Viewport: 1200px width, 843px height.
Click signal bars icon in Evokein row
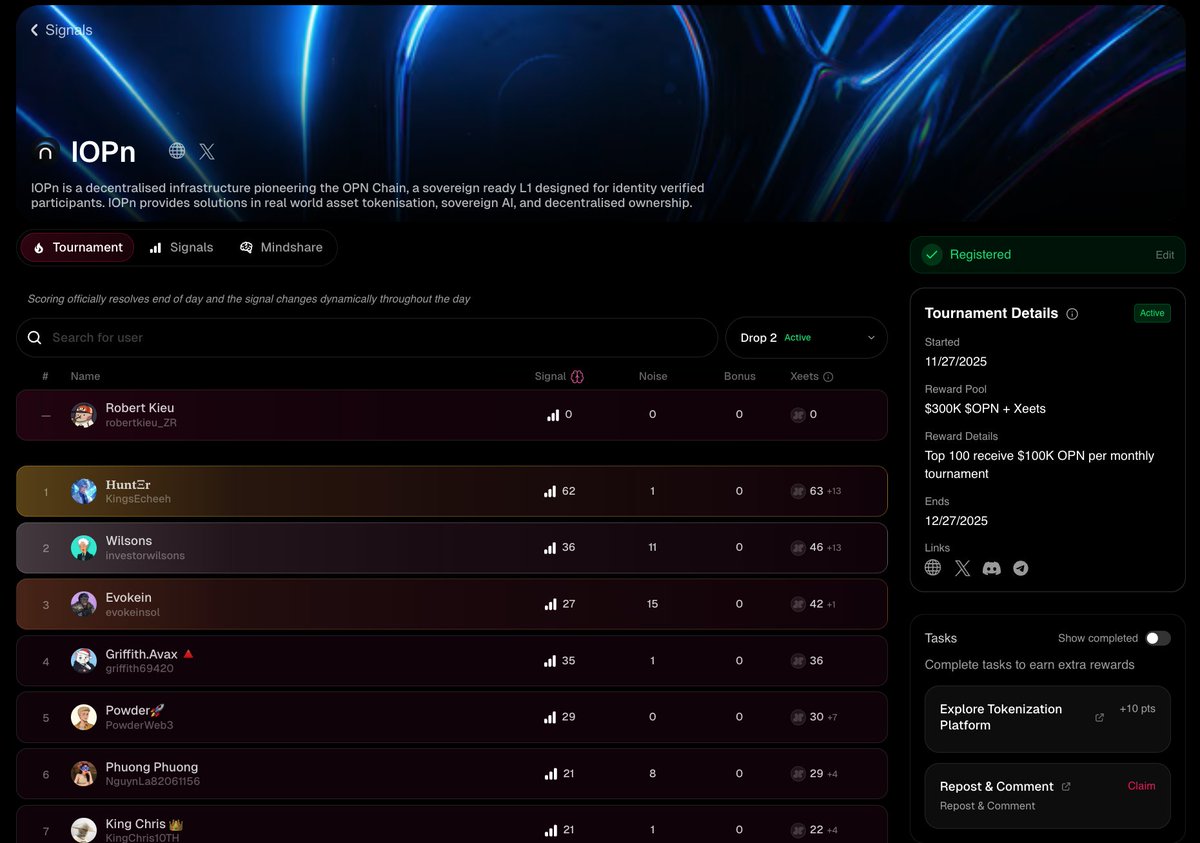pyautogui.click(x=549, y=604)
